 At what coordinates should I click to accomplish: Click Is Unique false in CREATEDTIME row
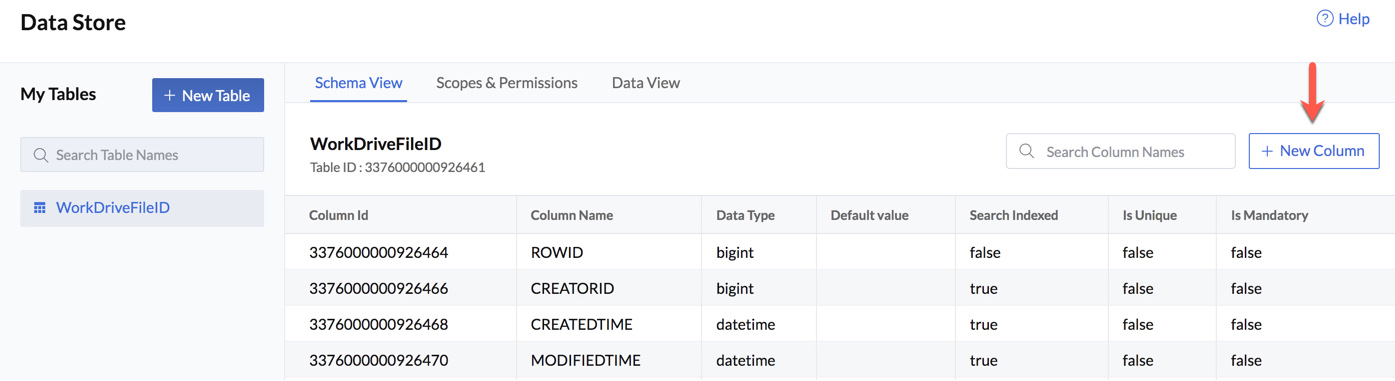pos(1138,324)
